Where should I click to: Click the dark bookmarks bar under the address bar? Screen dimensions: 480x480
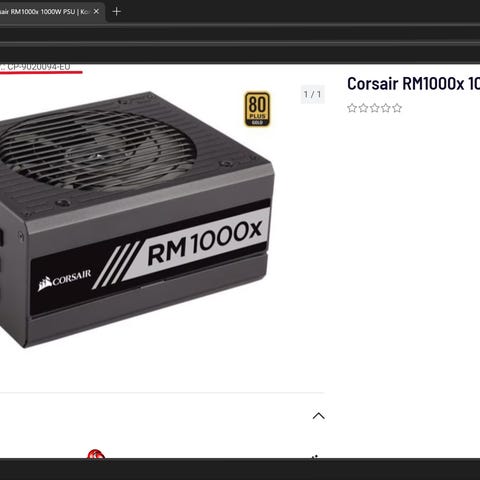tap(240, 53)
